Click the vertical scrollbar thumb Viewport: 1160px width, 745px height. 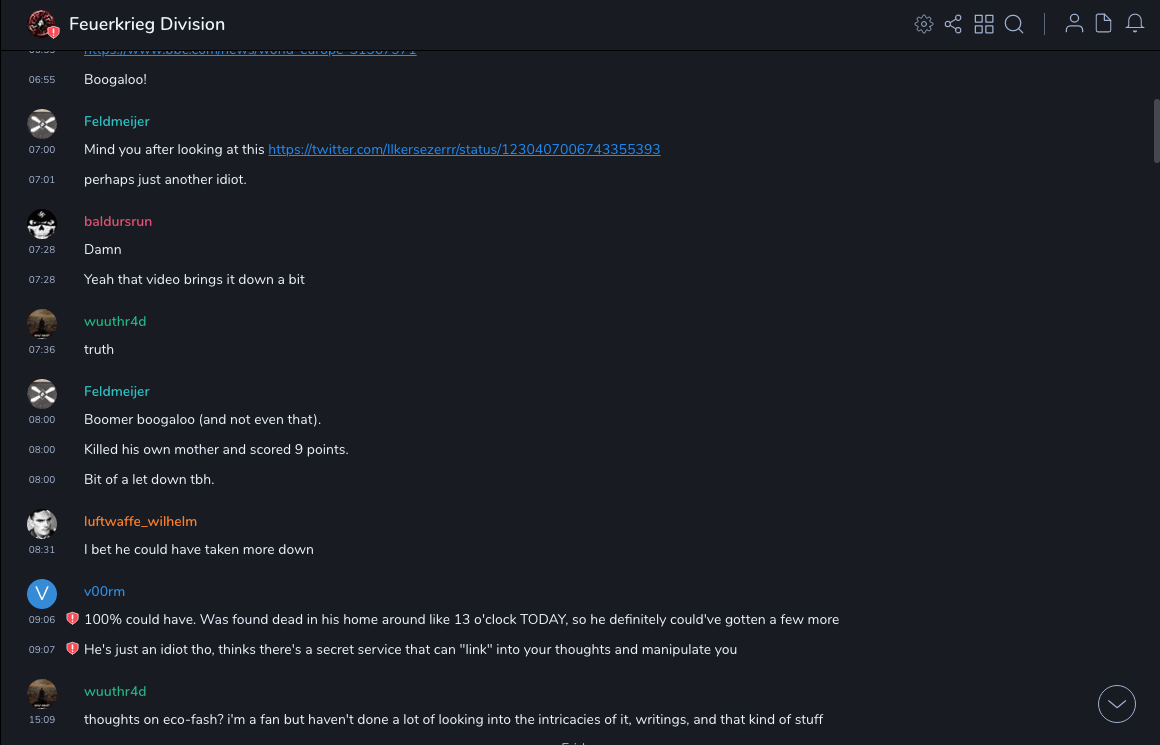pyautogui.click(x=1156, y=130)
